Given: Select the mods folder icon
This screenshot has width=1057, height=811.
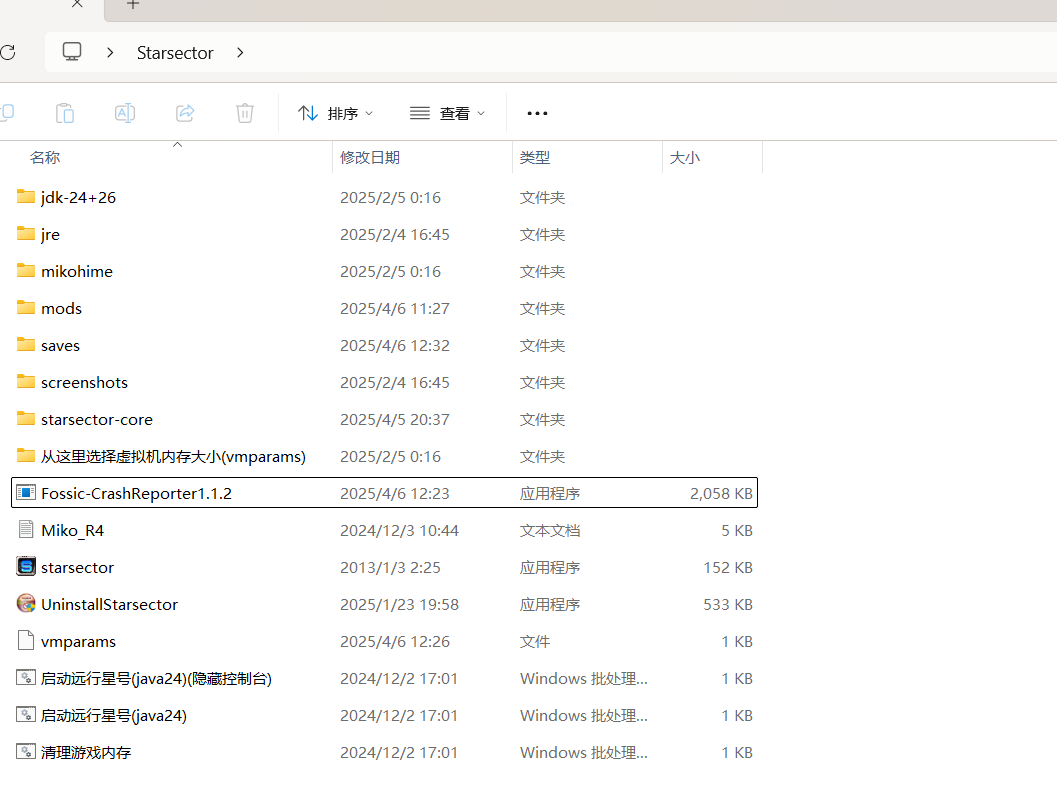Looking at the screenshot, I should (26, 308).
